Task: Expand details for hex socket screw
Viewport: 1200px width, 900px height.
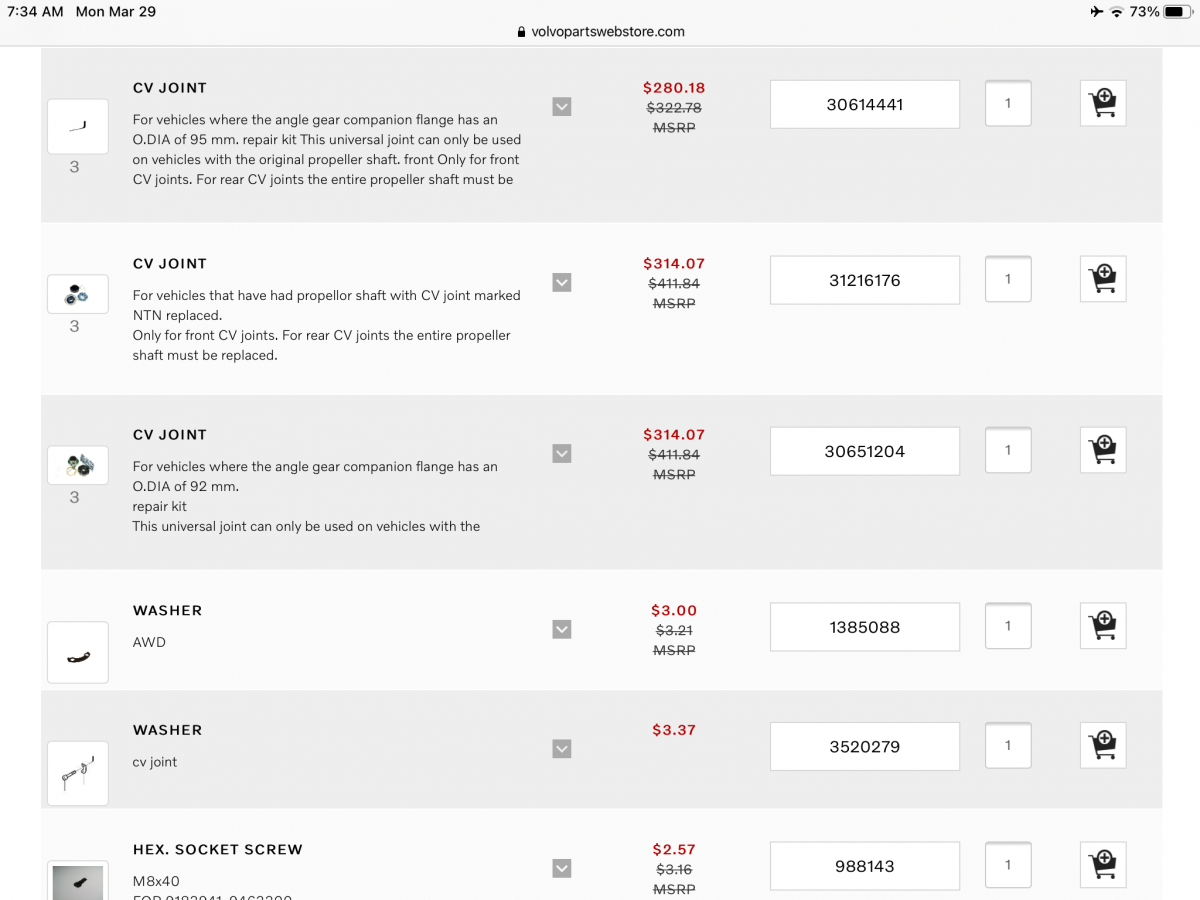Action: (x=562, y=868)
